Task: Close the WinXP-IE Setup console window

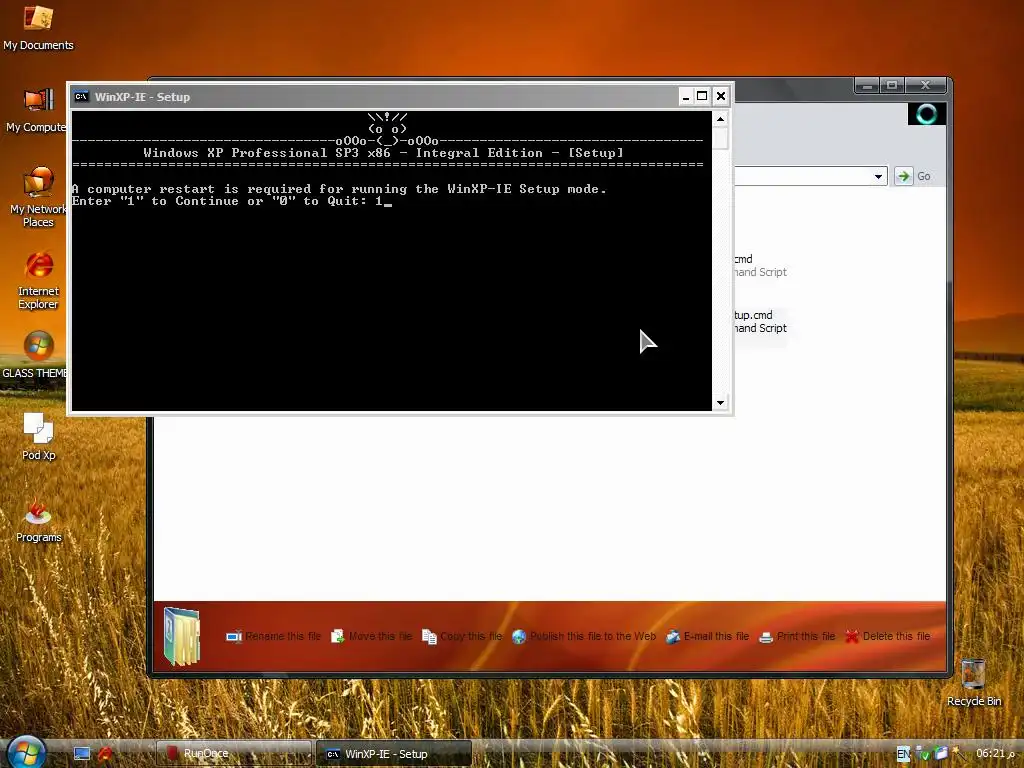Action: [720, 97]
